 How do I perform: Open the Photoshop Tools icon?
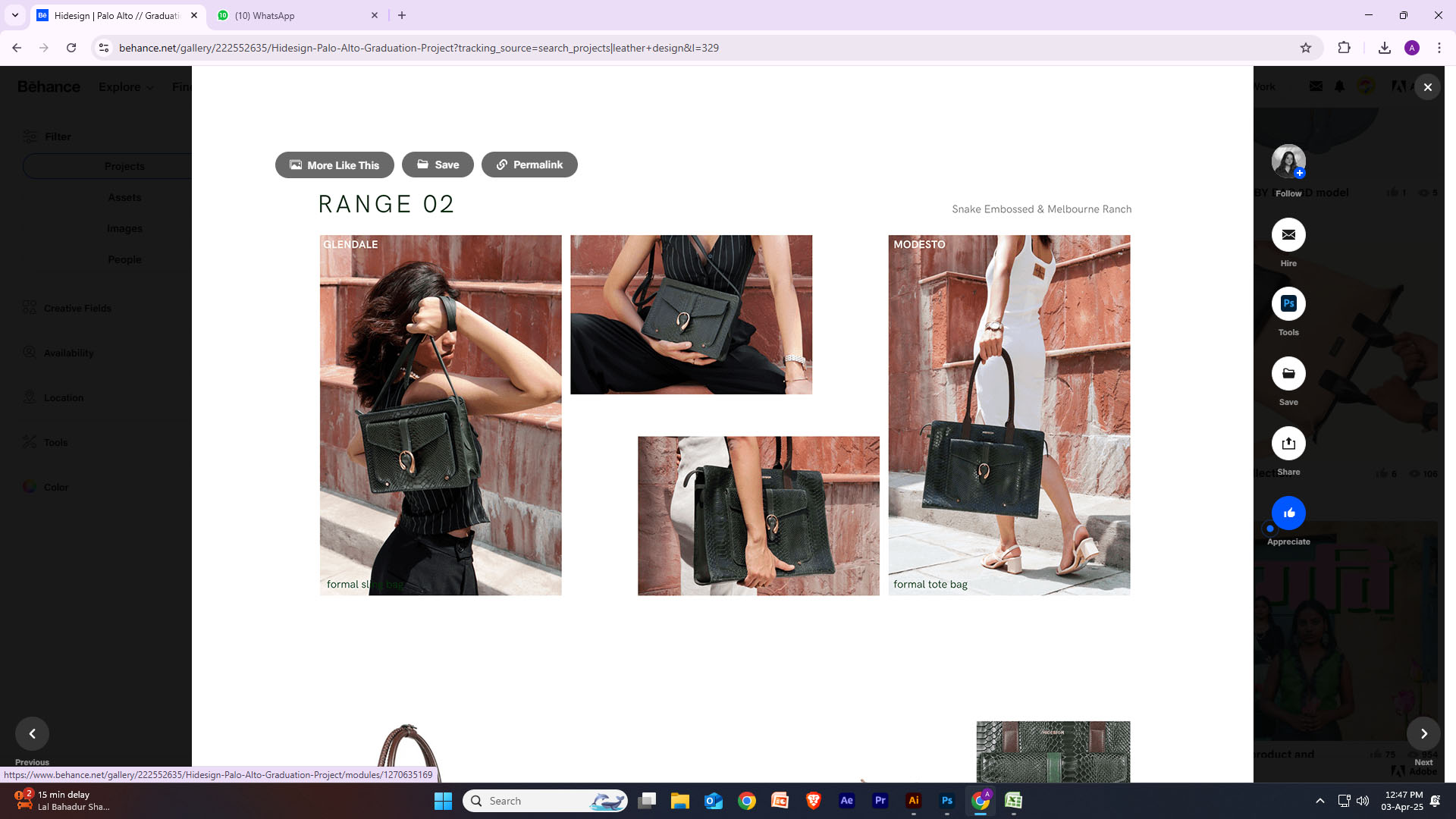point(1288,304)
